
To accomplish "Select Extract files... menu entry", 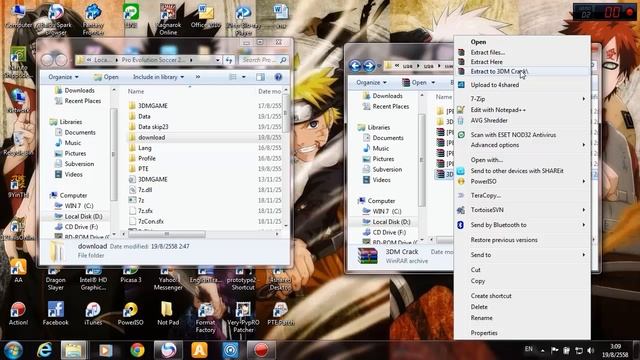I will click(487, 52).
